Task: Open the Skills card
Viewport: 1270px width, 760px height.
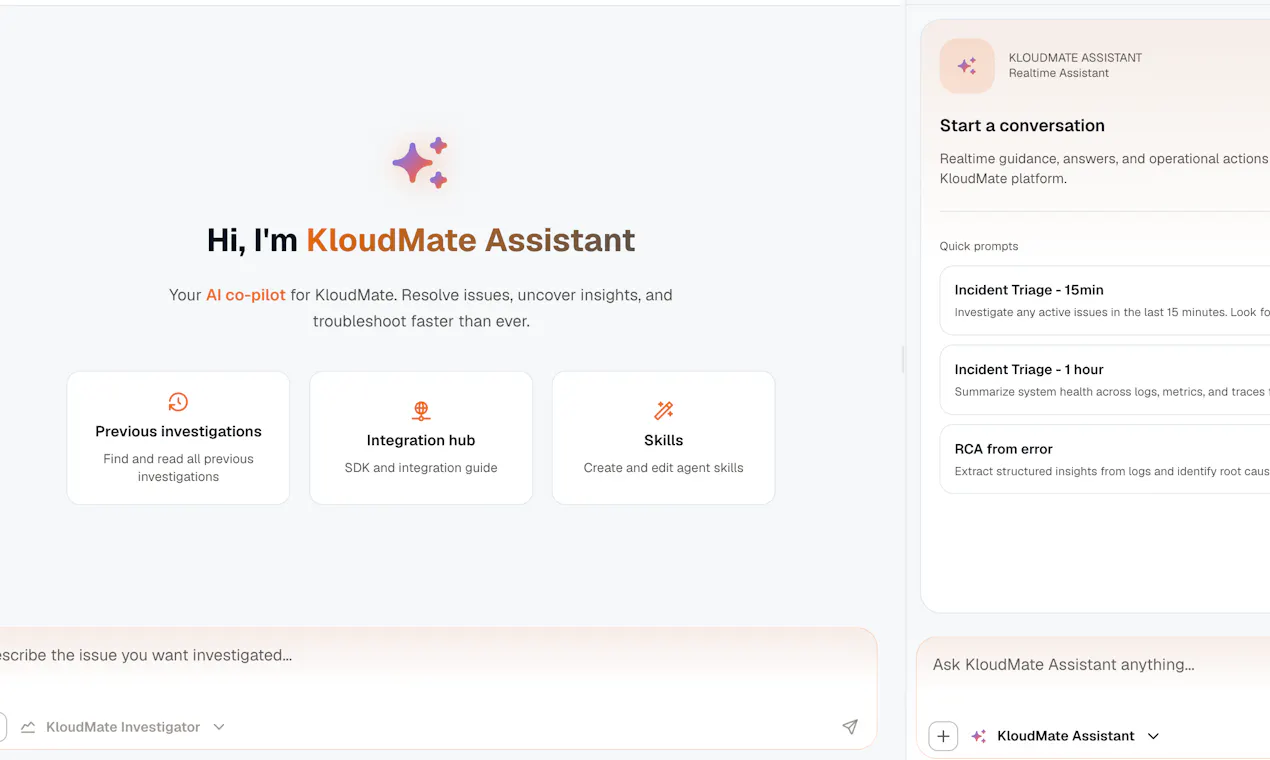Action: click(663, 438)
